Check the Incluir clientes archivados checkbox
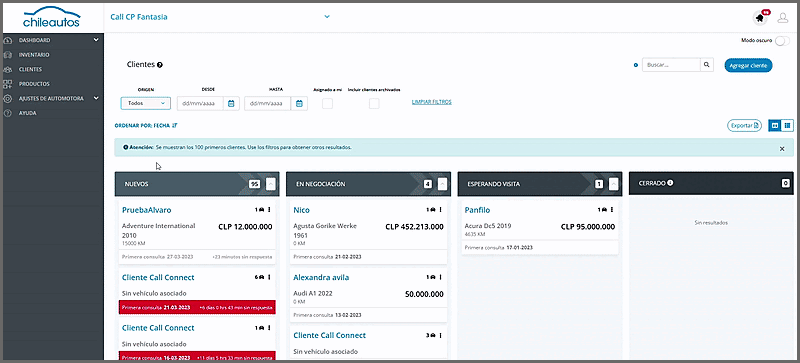This screenshot has width=800, height=363. pyautogui.click(x=374, y=104)
